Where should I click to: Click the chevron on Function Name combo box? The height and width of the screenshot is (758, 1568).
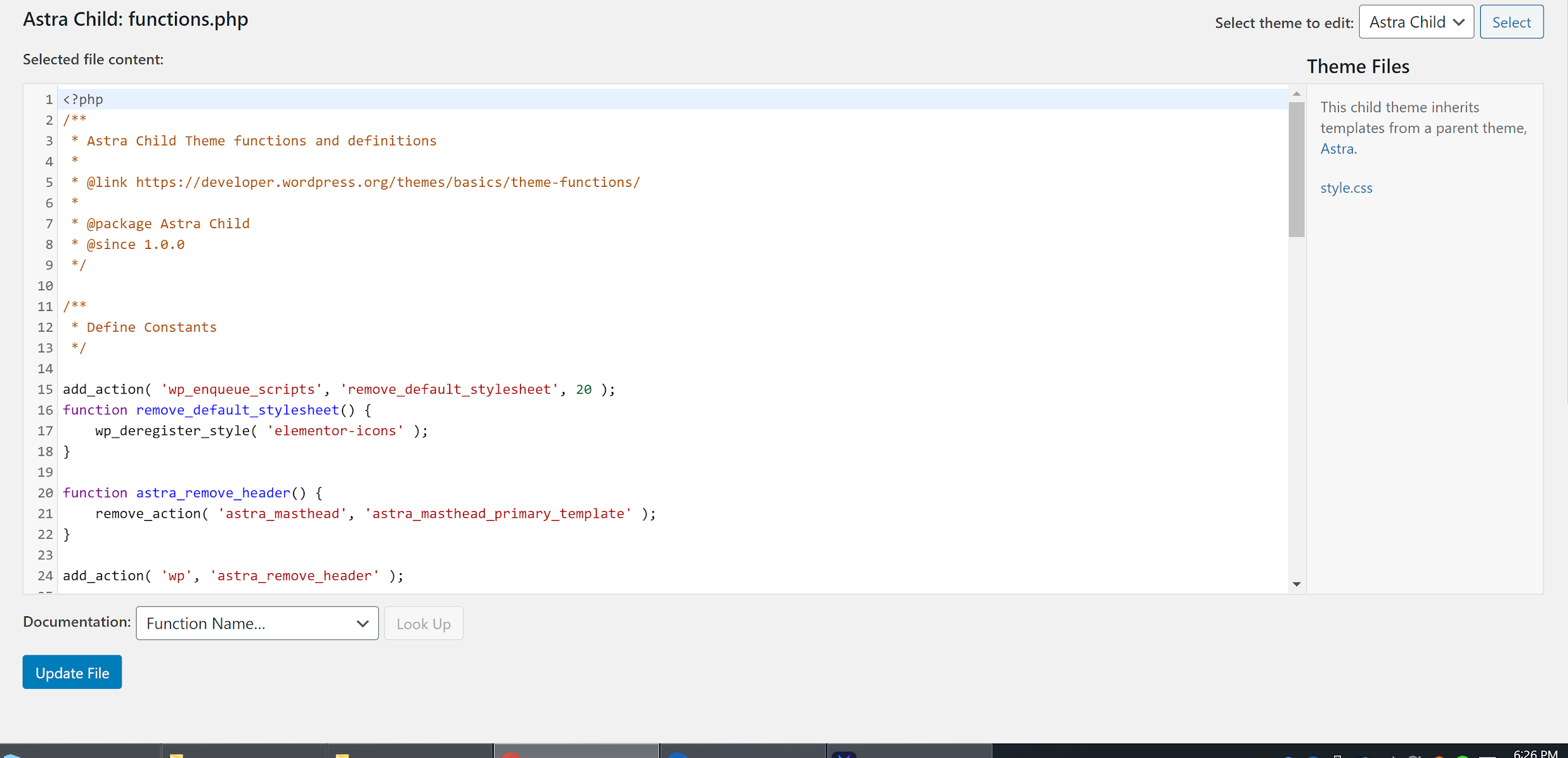point(363,623)
